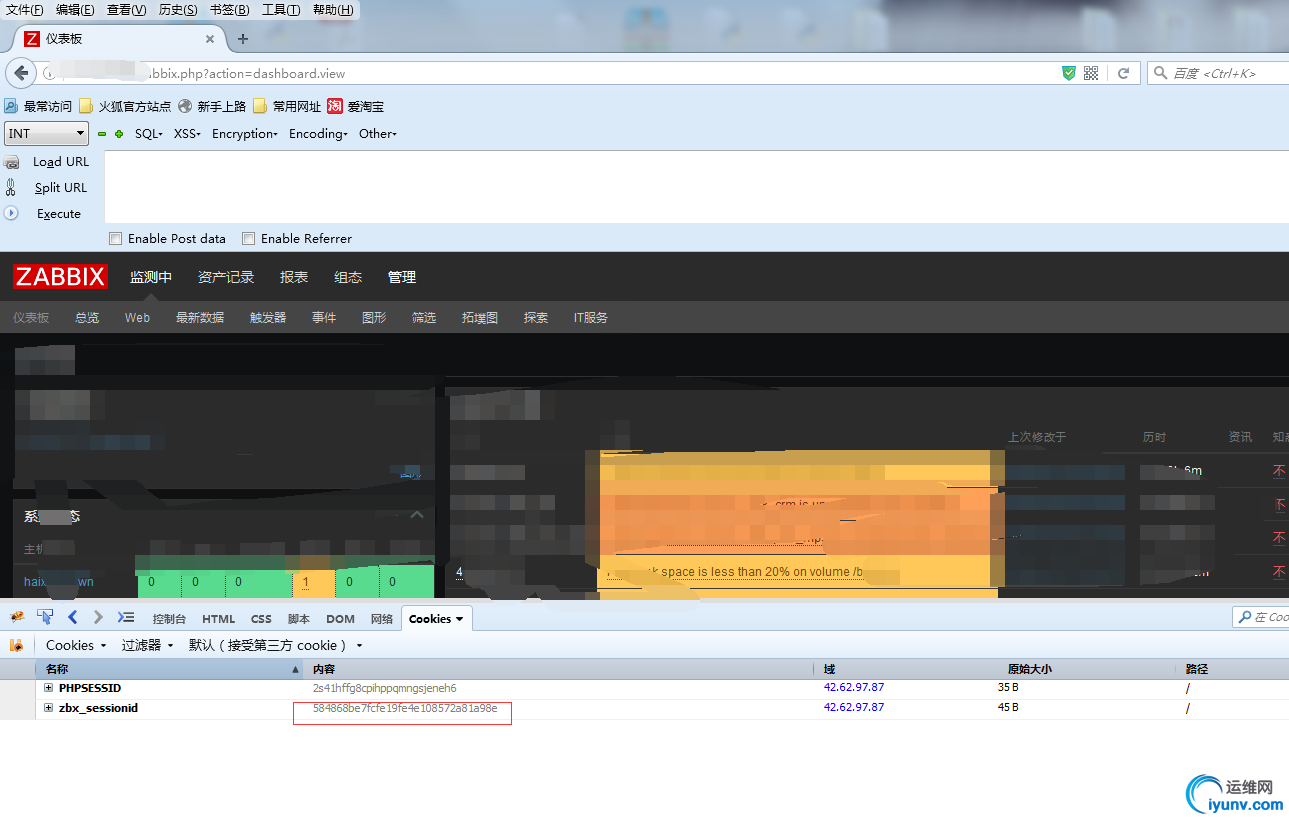1289x821 pixels.
Task: Close the 仪表板 browser tab
Action: point(210,39)
